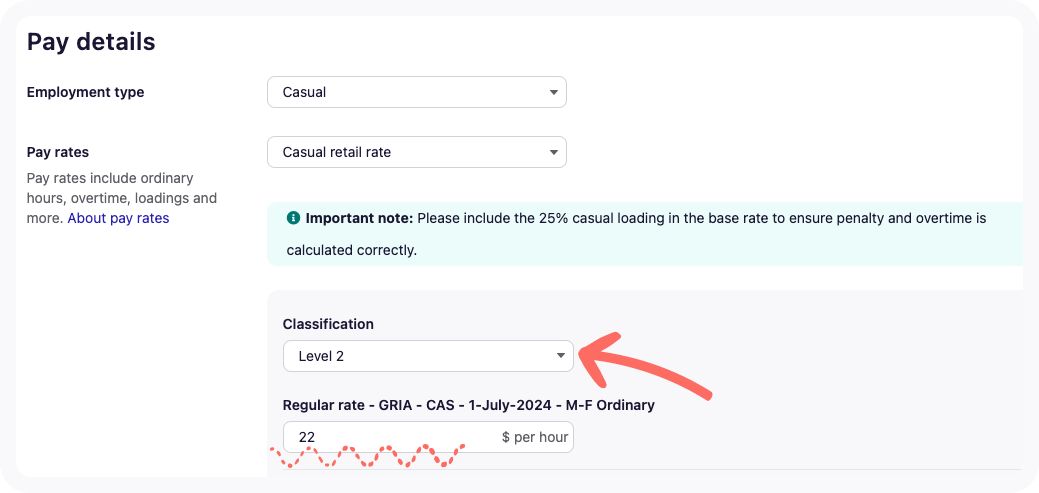Image resolution: width=1039 pixels, height=493 pixels.
Task: Click the Classification label
Action: [x=328, y=324]
